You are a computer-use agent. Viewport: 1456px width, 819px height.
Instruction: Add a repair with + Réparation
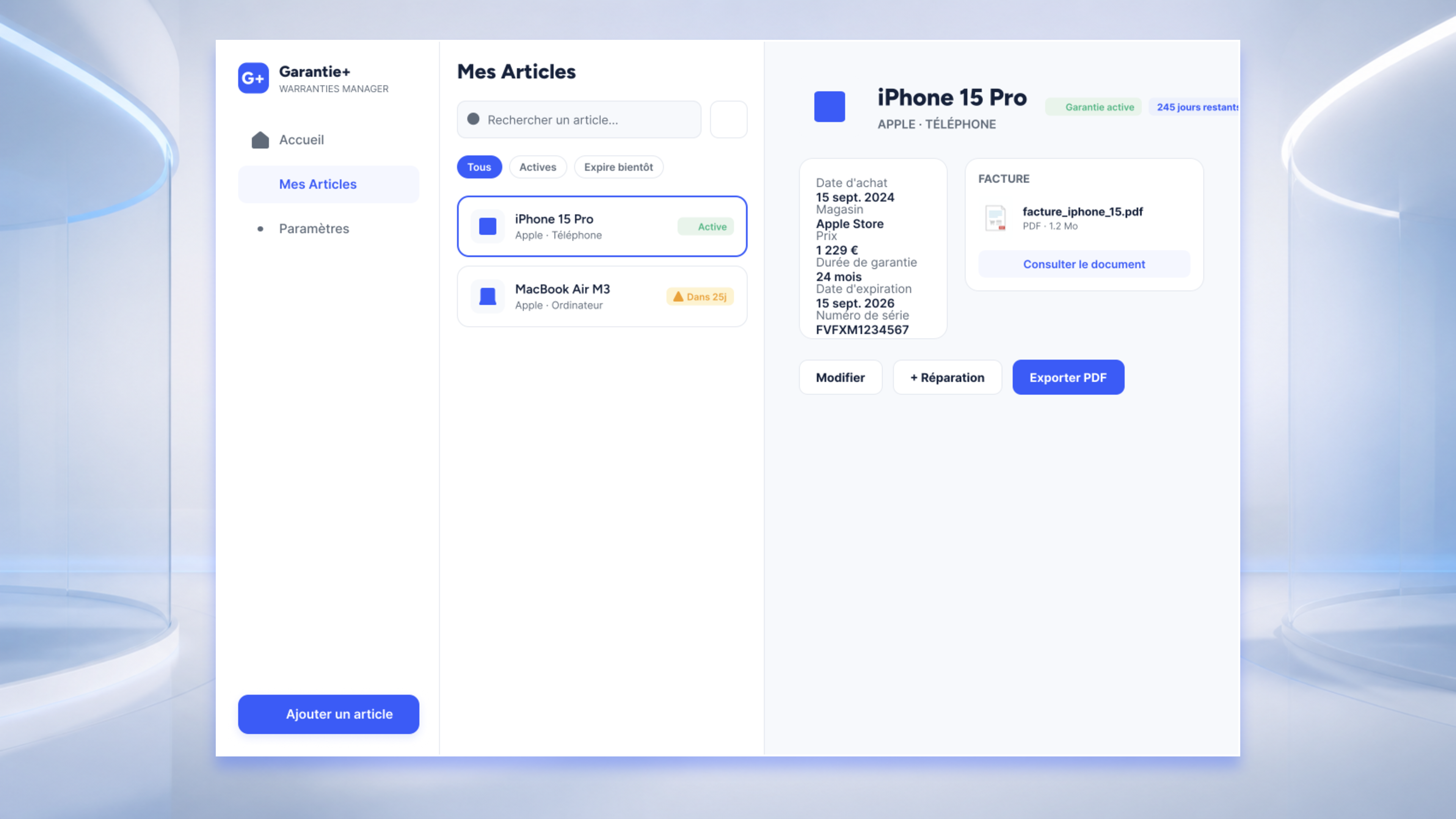point(947,378)
